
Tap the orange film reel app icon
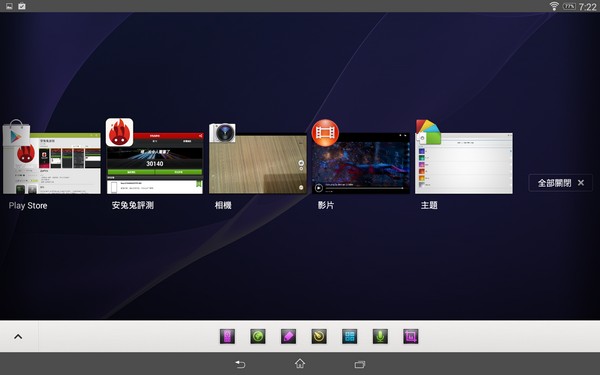[x=325, y=133]
